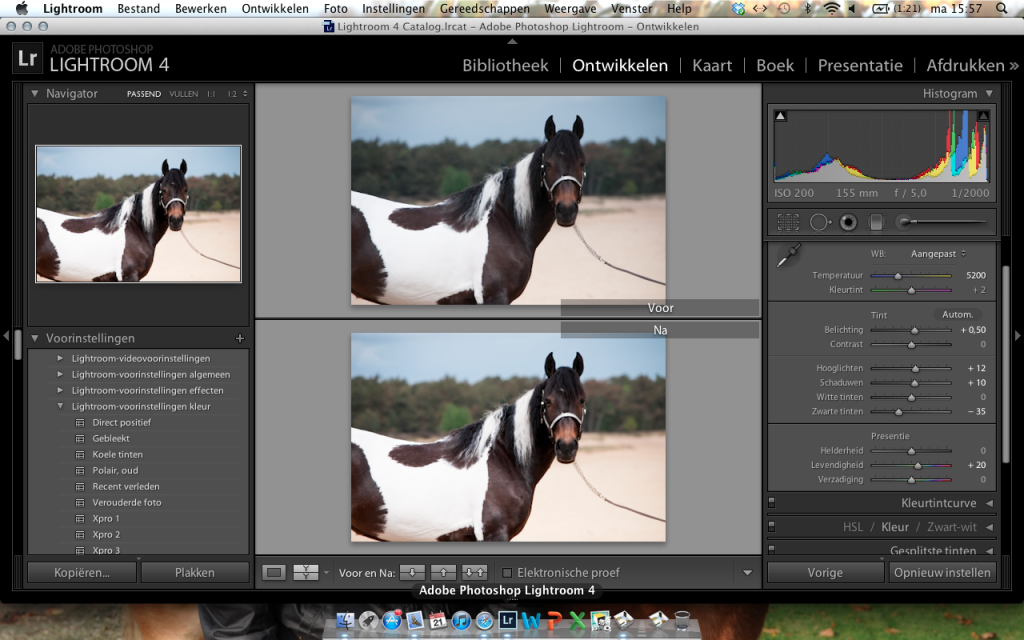
Task: Toggle highlight clipping indicator in histogram
Action: [983, 116]
